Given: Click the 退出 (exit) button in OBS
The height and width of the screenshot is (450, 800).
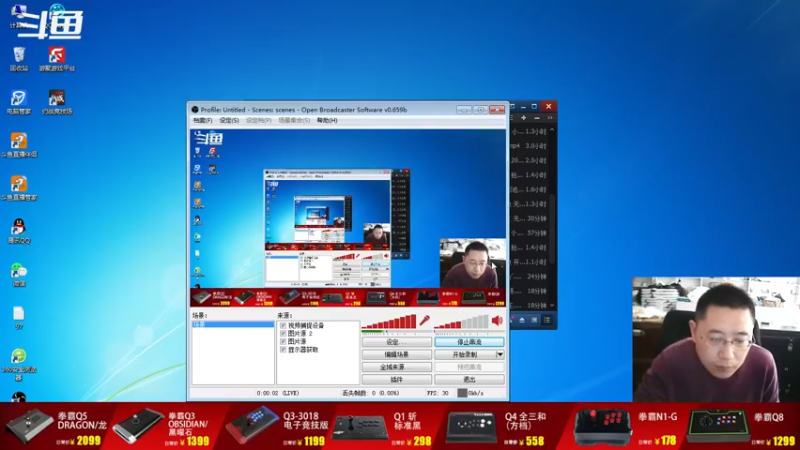Looking at the screenshot, I should tap(469, 379).
